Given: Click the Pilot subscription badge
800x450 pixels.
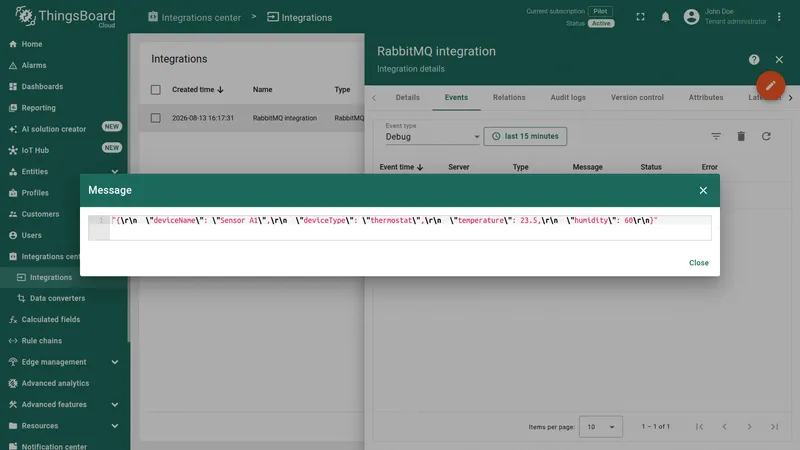Looking at the screenshot, I should click(601, 11).
